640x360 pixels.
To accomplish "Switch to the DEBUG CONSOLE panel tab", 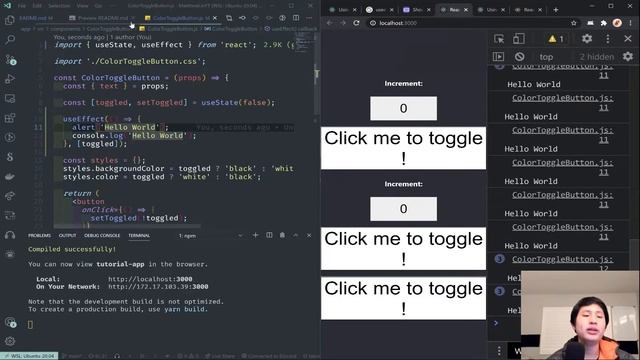I will [102, 236].
